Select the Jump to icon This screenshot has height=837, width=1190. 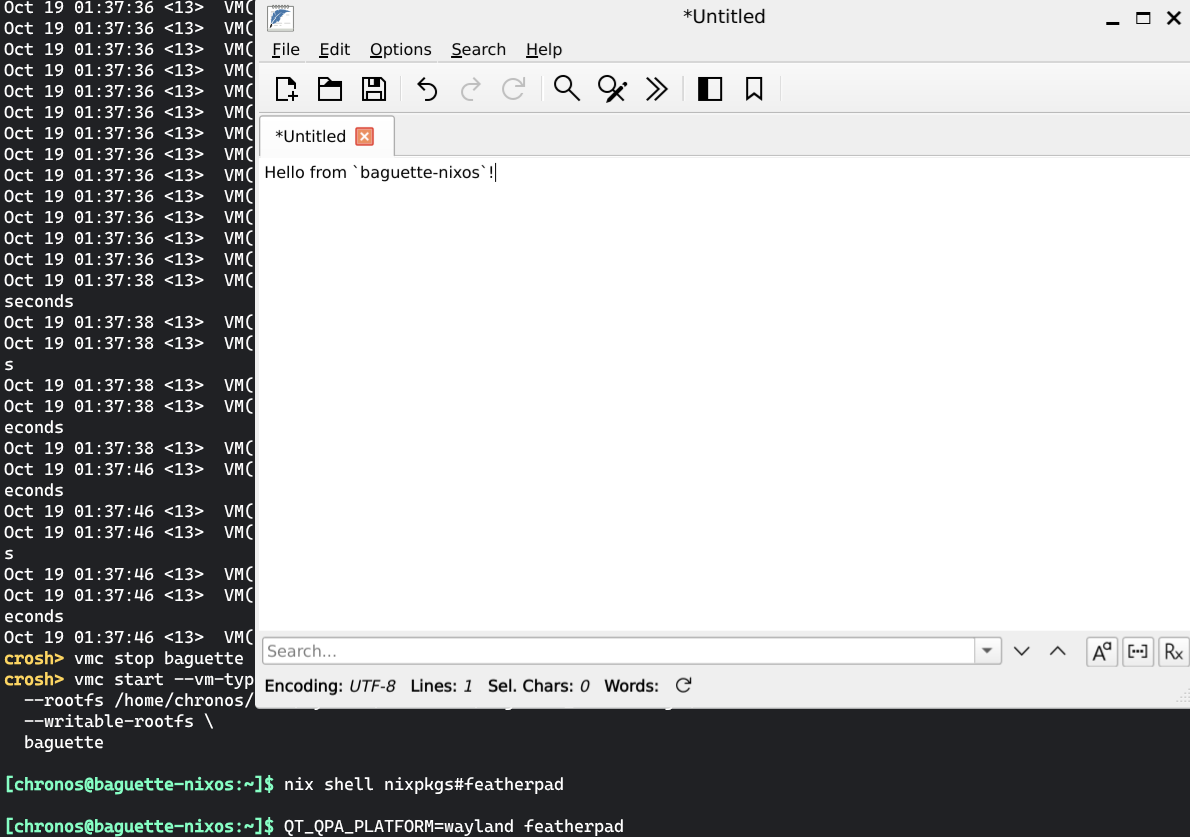tap(657, 89)
